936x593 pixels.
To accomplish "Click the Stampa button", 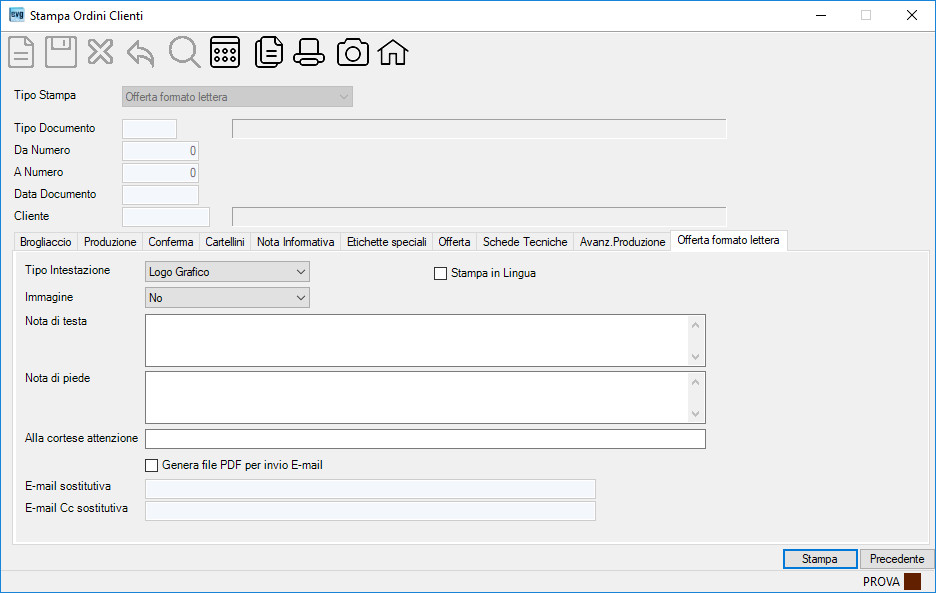I will [820, 559].
